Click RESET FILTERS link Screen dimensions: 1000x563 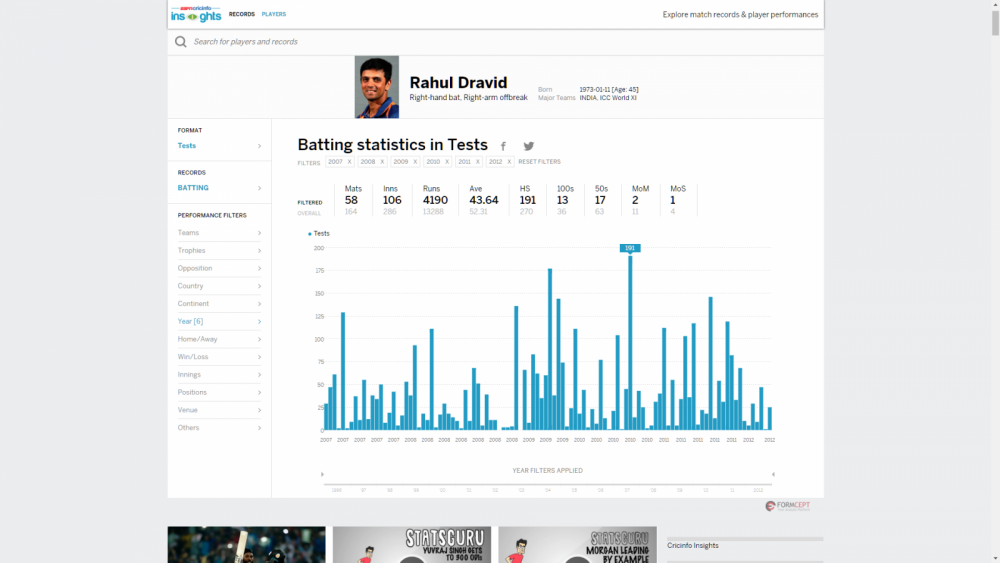pyautogui.click(x=540, y=162)
